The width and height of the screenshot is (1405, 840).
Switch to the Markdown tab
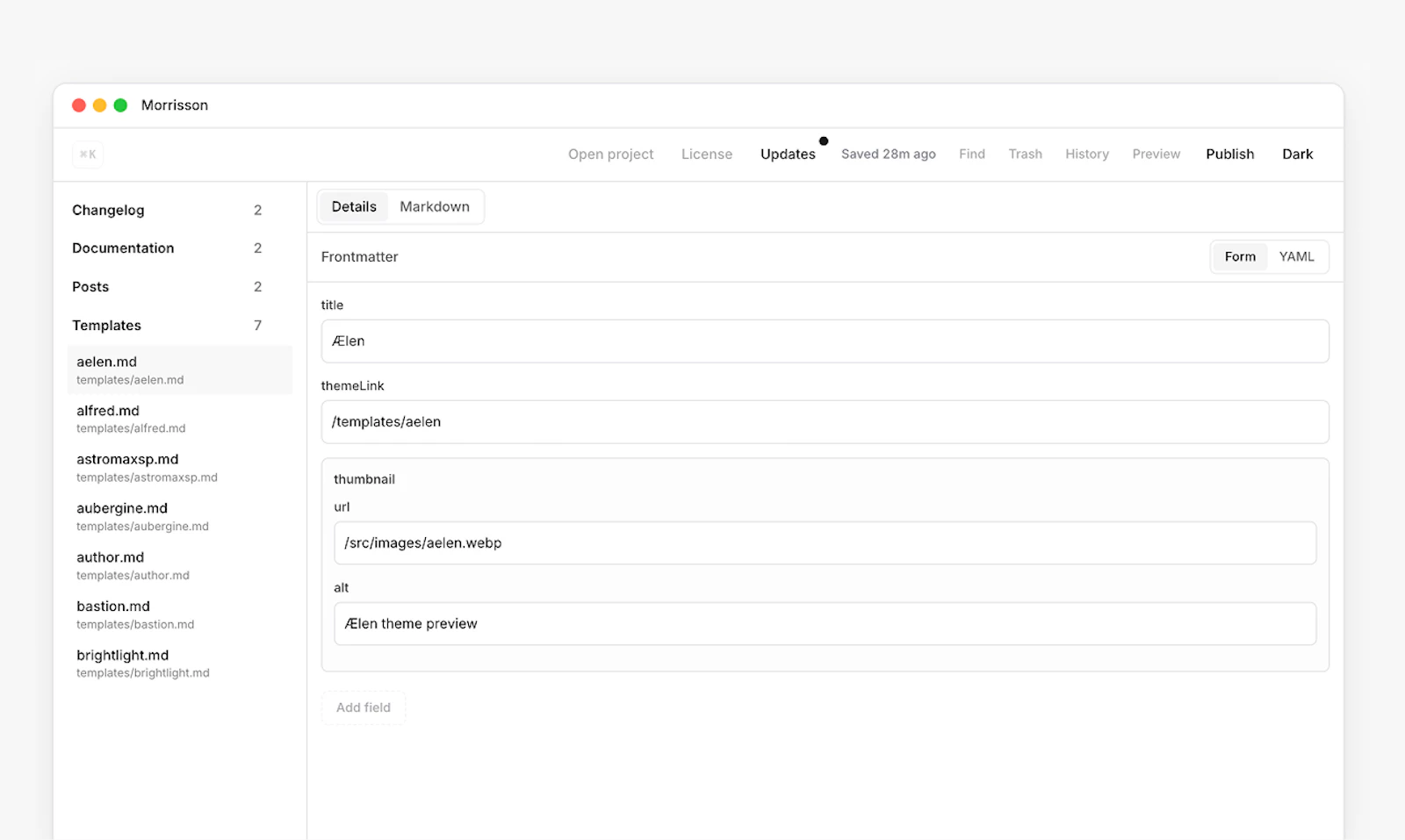(435, 207)
